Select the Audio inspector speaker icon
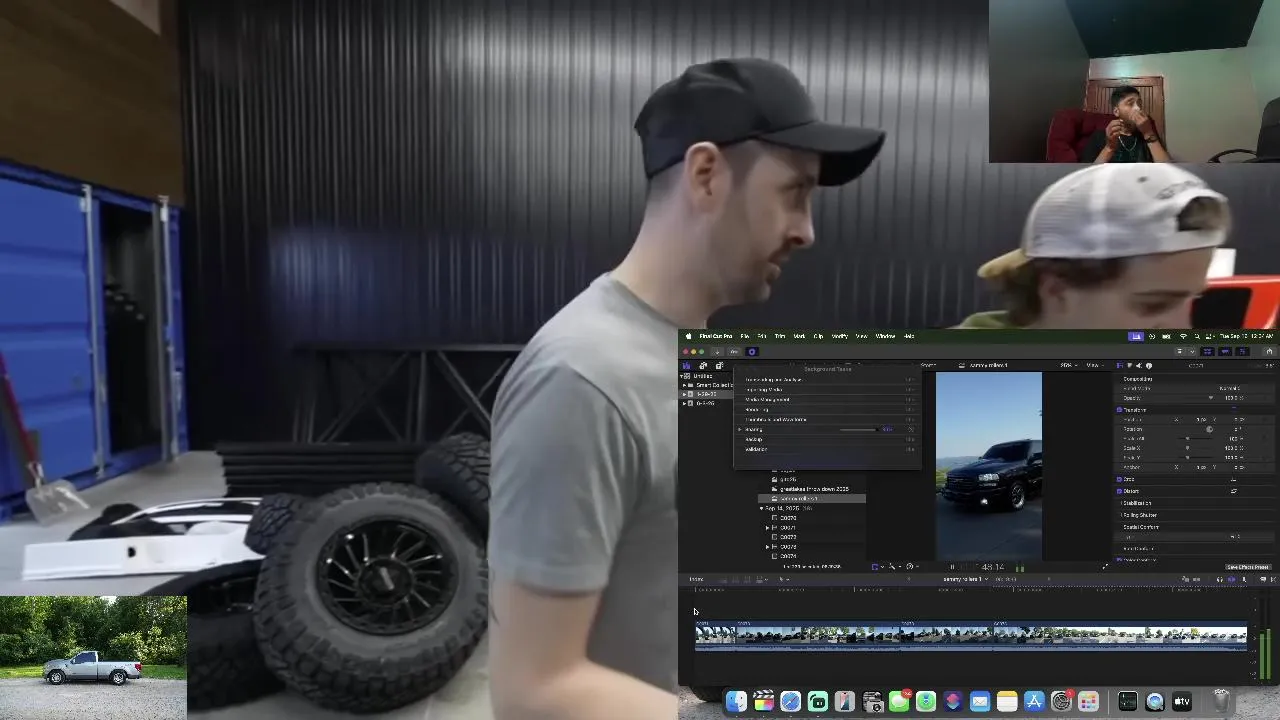The image size is (1280, 720). (1139, 366)
